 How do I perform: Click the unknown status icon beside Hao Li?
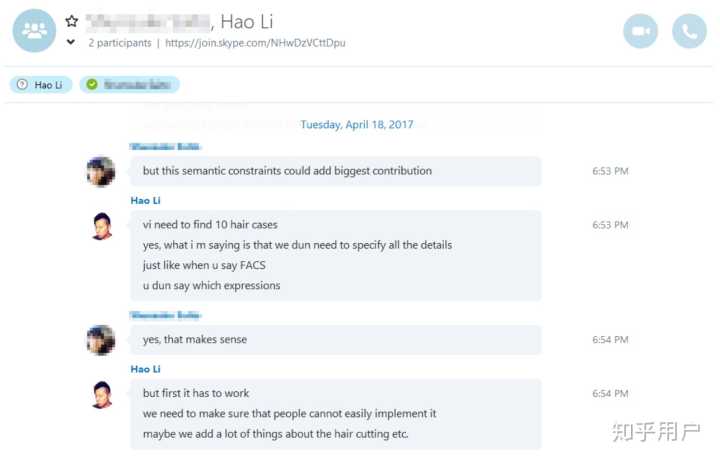tap(22, 85)
